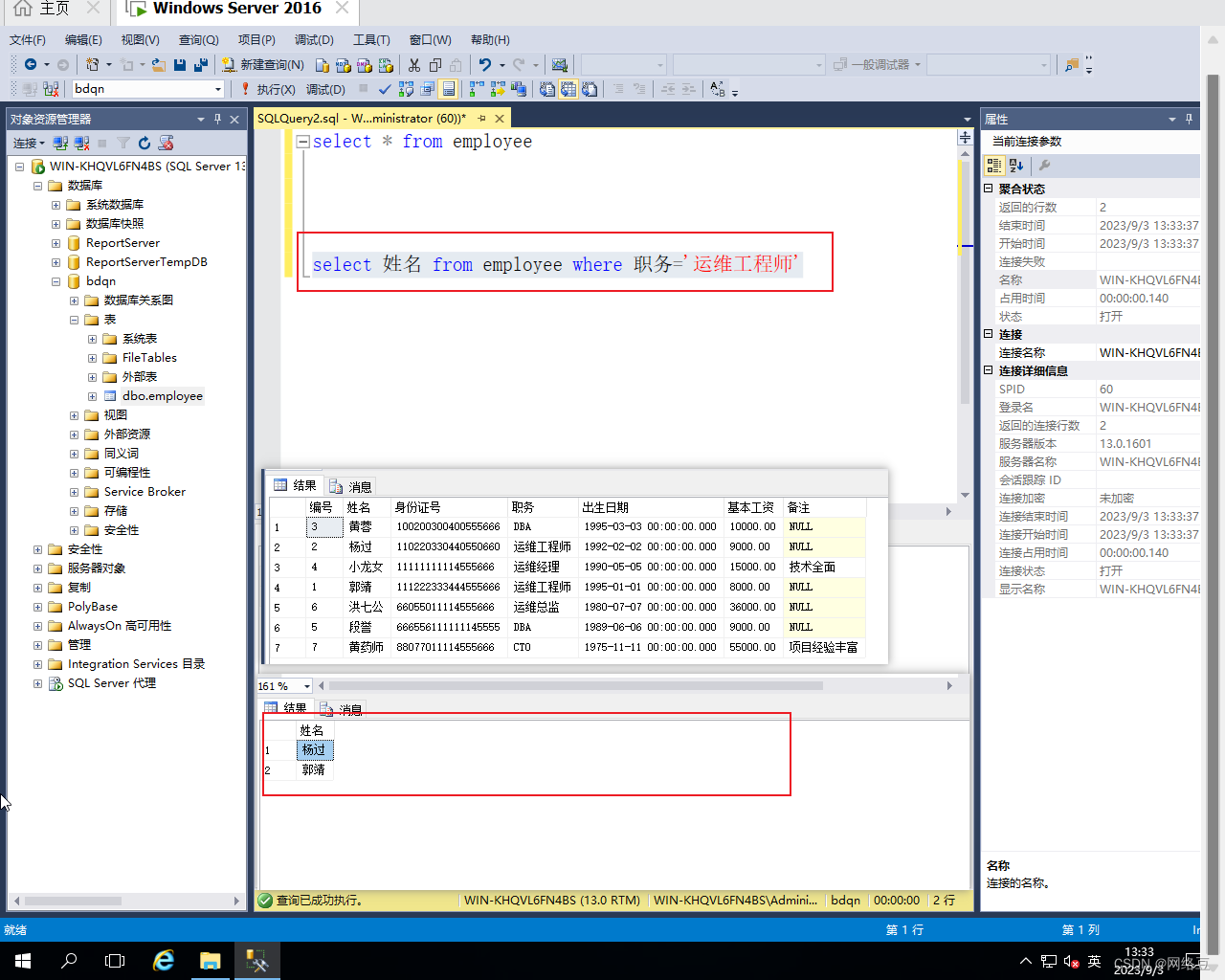
Task: Click the Results to Text icon
Action: (x=547, y=89)
